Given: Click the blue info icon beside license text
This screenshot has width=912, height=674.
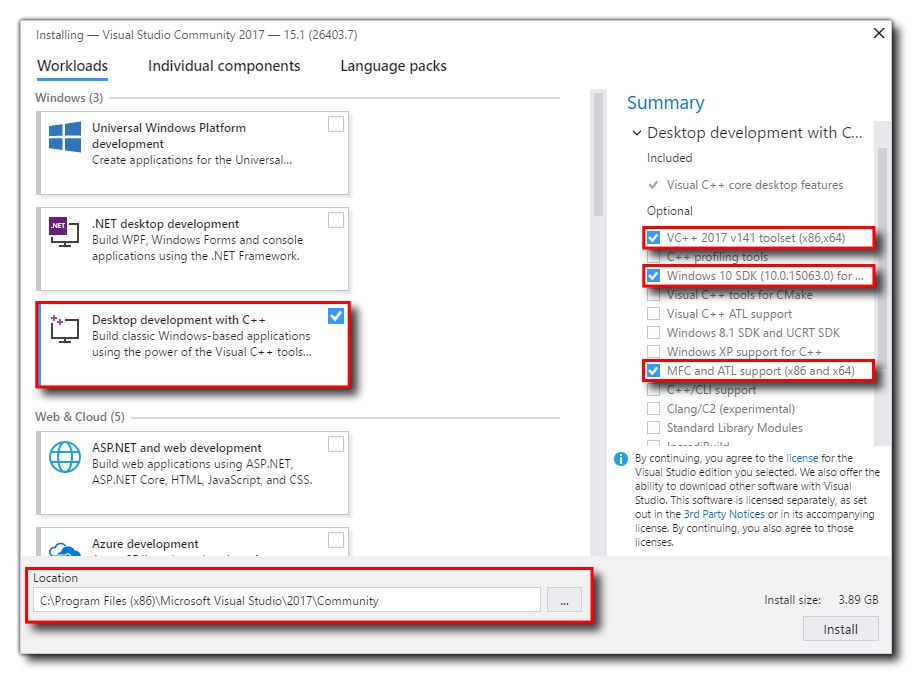Looking at the screenshot, I should tap(621, 459).
